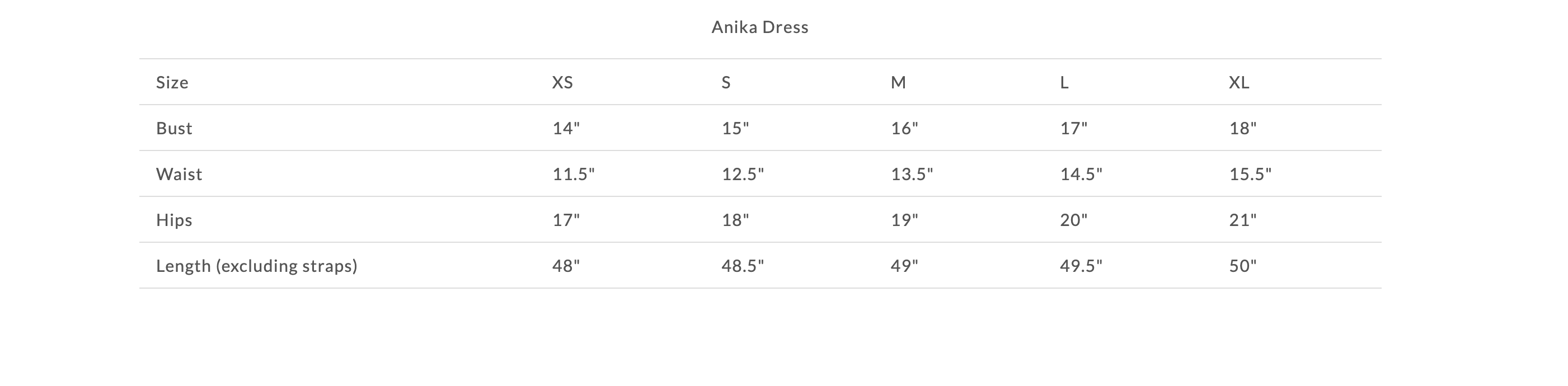
Task: Click the M size column header
Action: pos(898,82)
